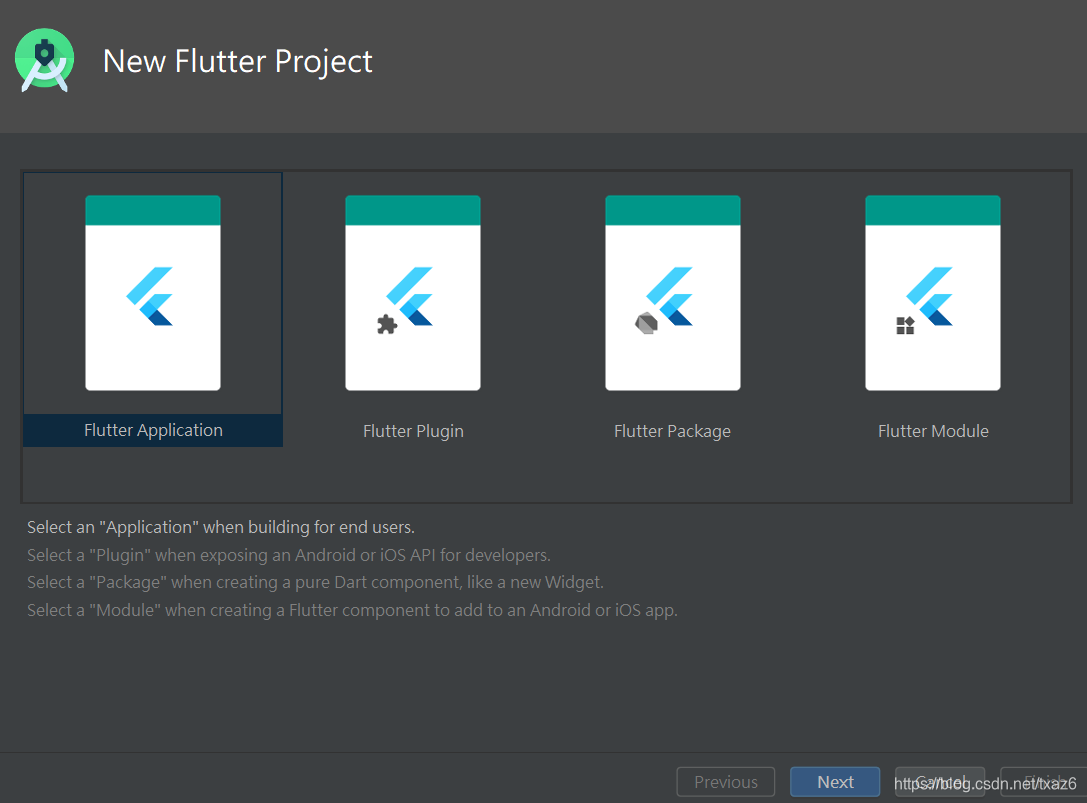Click the module grid blocks icon

point(905,325)
